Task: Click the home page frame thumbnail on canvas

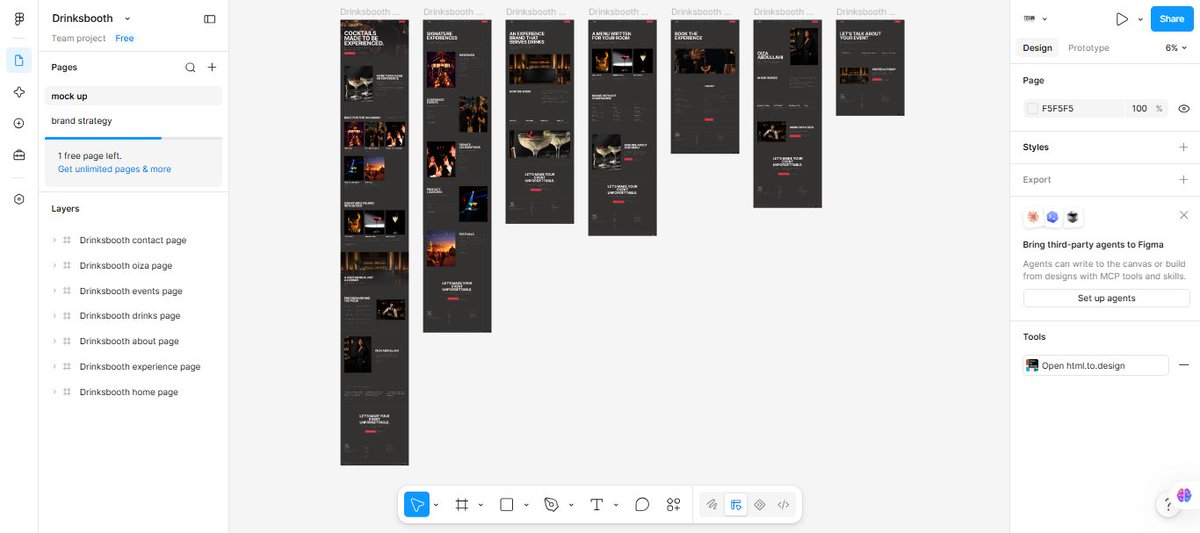Action: [374, 242]
